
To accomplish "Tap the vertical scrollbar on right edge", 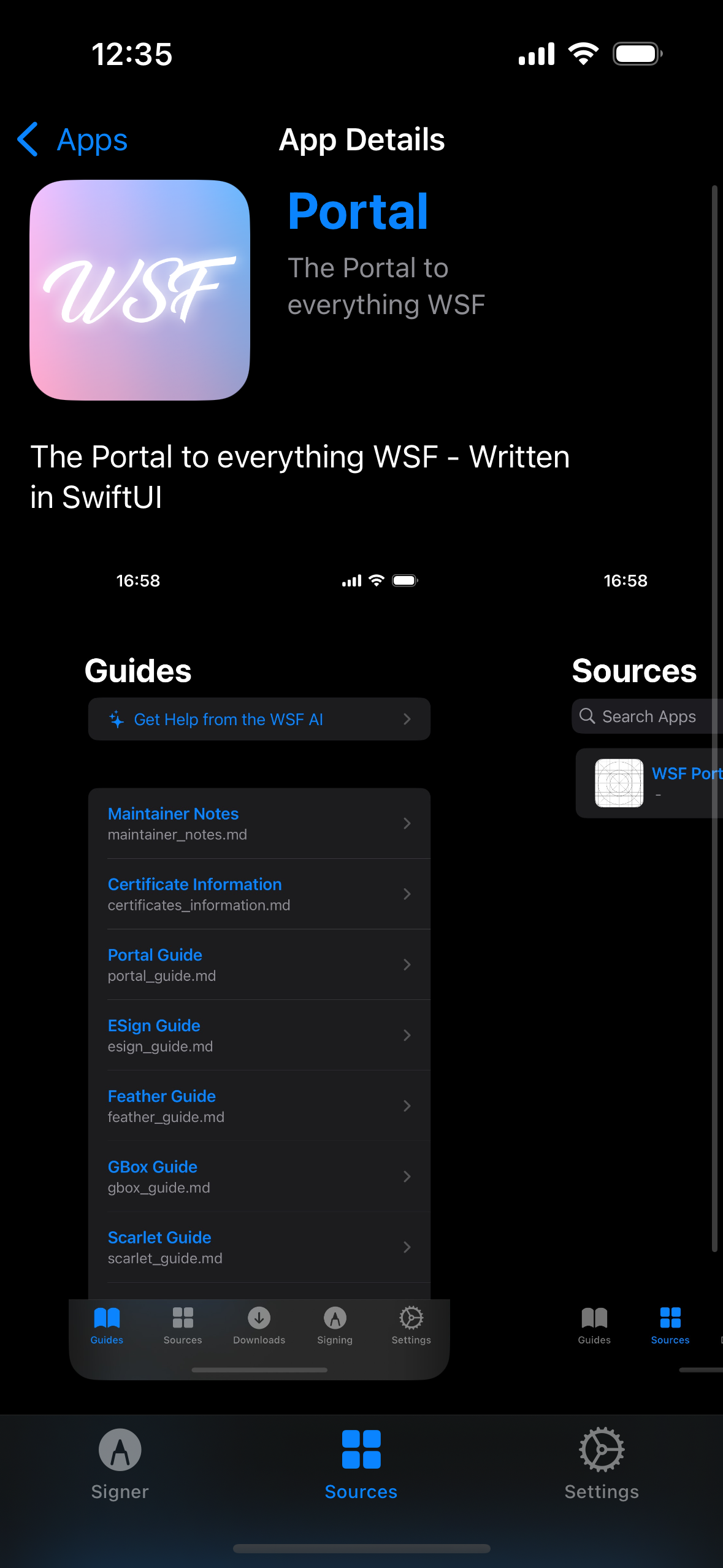I will (714, 718).
